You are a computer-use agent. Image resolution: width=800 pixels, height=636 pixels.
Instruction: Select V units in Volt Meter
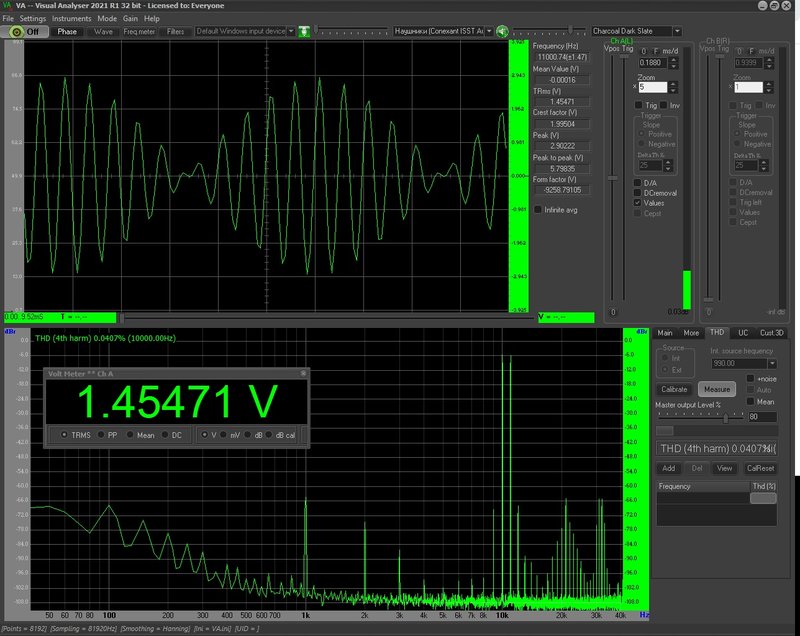coord(205,435)
